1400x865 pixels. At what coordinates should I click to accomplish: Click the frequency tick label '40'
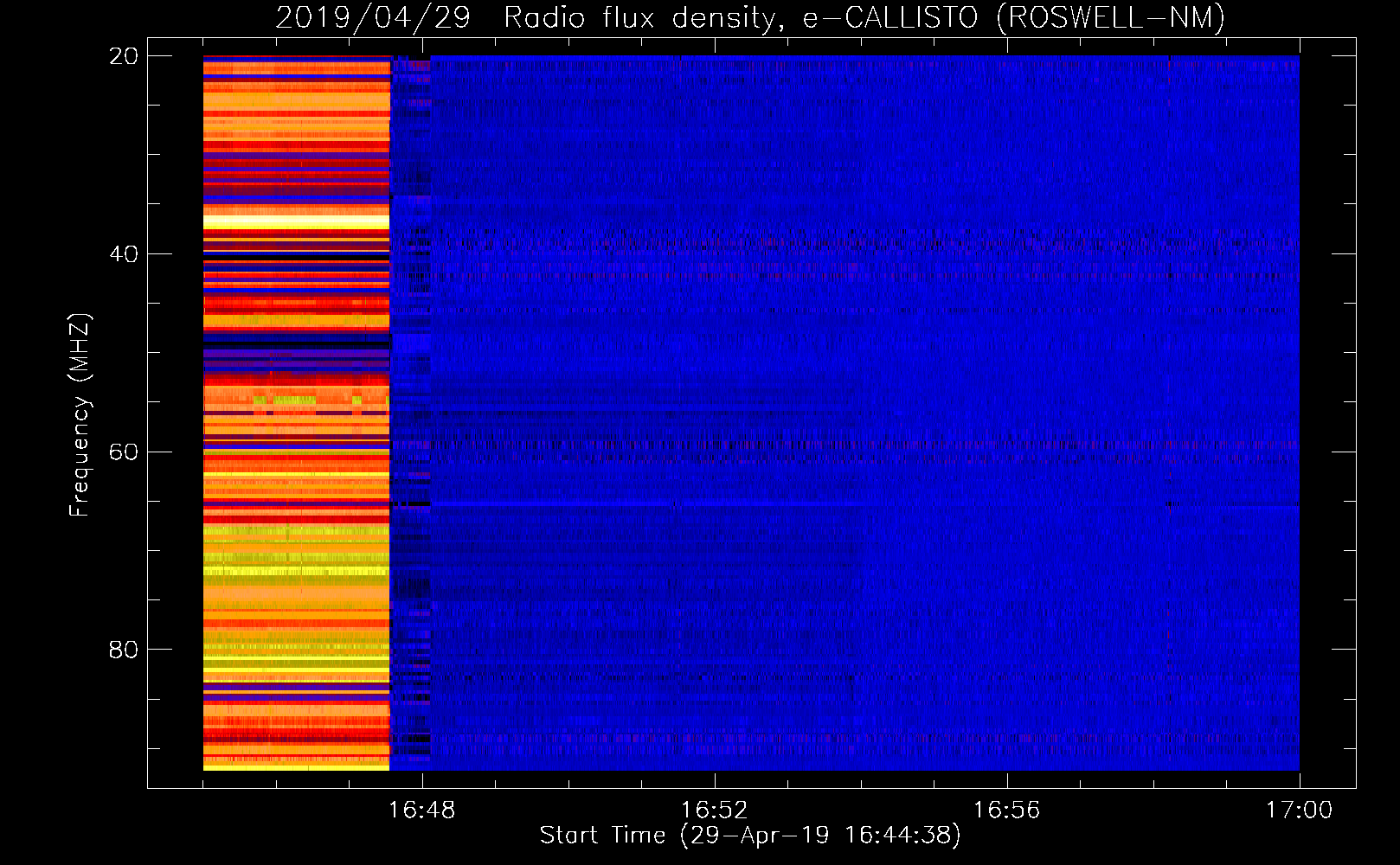click(x=124, y=254)
